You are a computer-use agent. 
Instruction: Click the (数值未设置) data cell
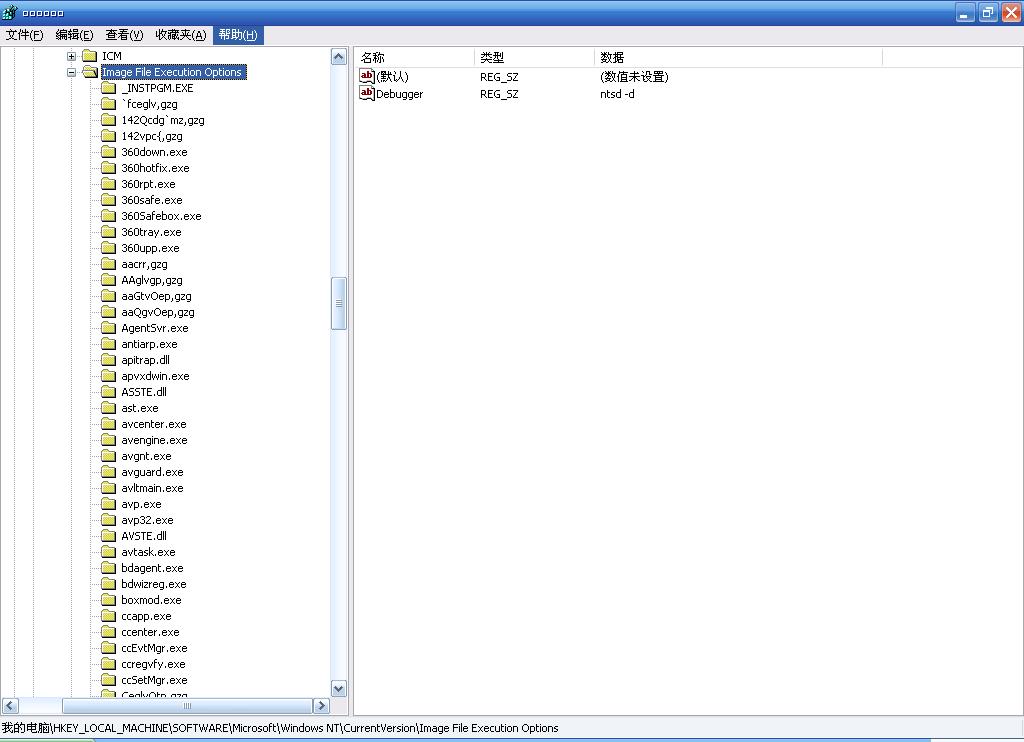click(x=634, y=77)
